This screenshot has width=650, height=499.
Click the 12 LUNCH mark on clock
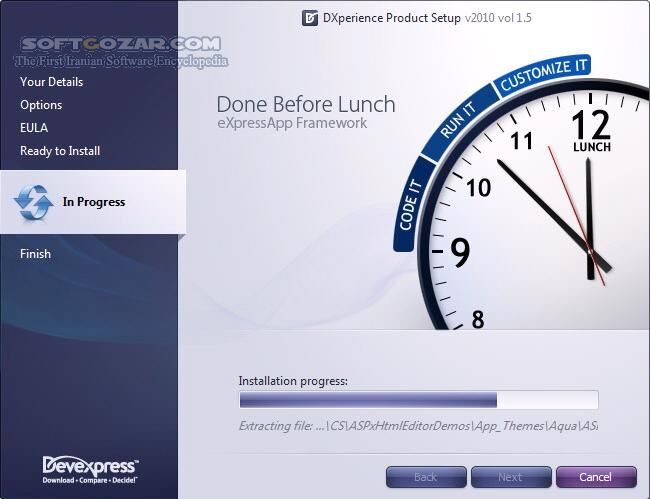point(591,129)
